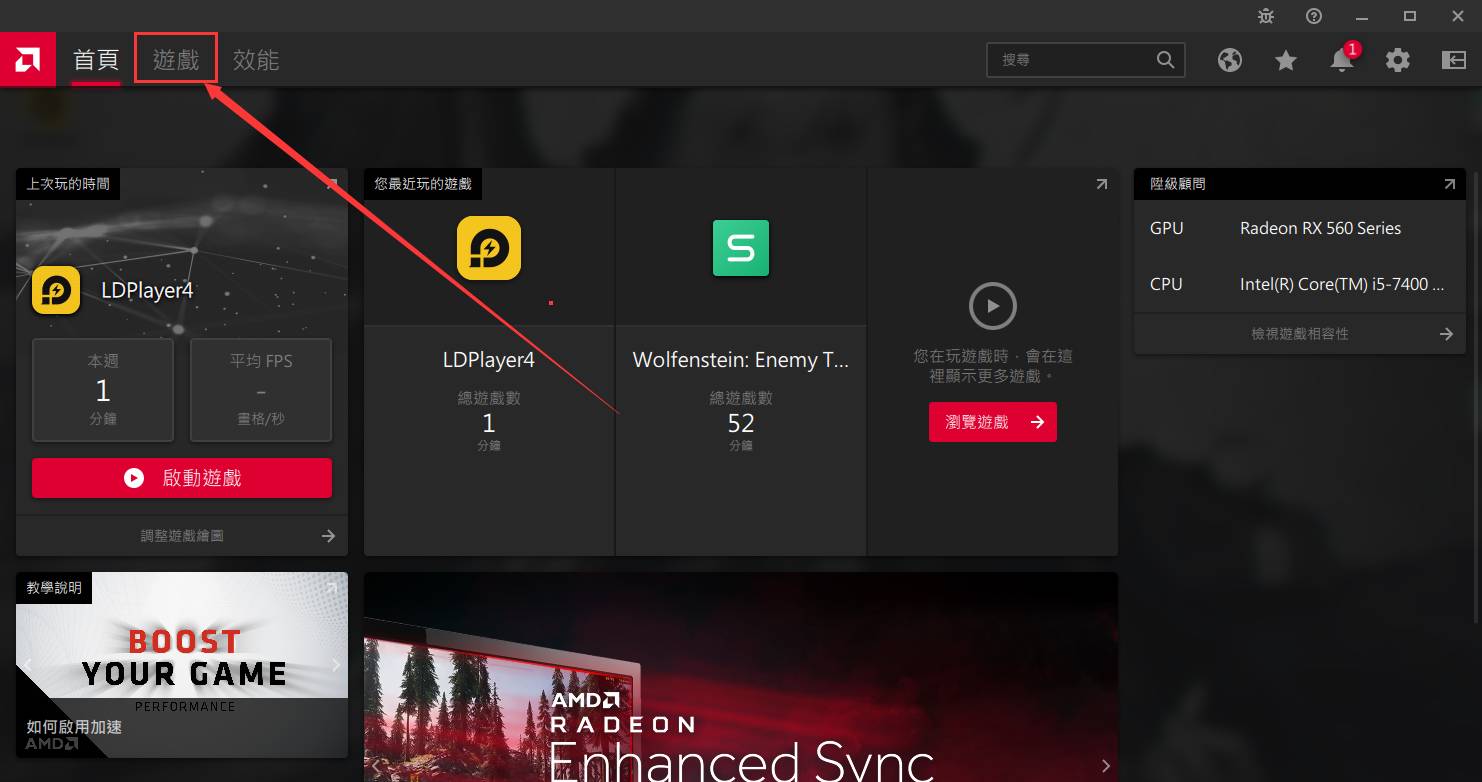
Task: Switch to the 效能 tab
Action: coord(256,60)
